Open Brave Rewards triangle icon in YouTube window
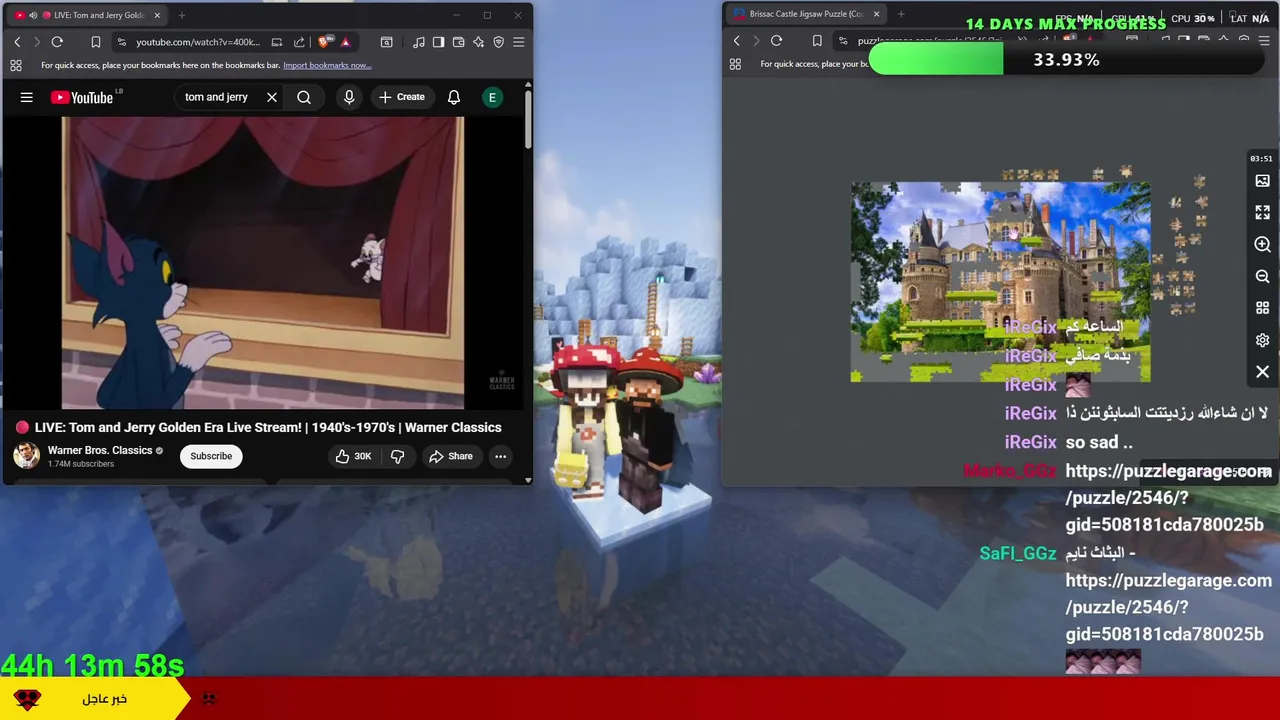Screen dimensions: 1280x720 pyautogui.click(x=345, y=42)
